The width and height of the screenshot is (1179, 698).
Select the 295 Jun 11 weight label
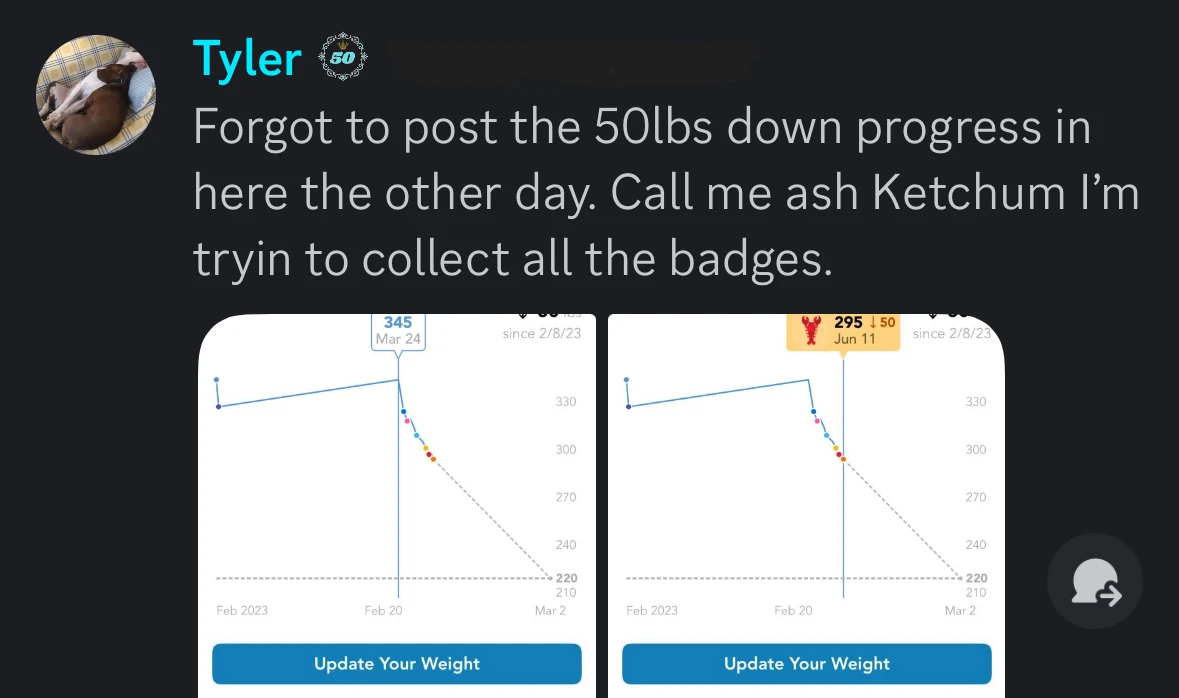click(x=848, y=329)
